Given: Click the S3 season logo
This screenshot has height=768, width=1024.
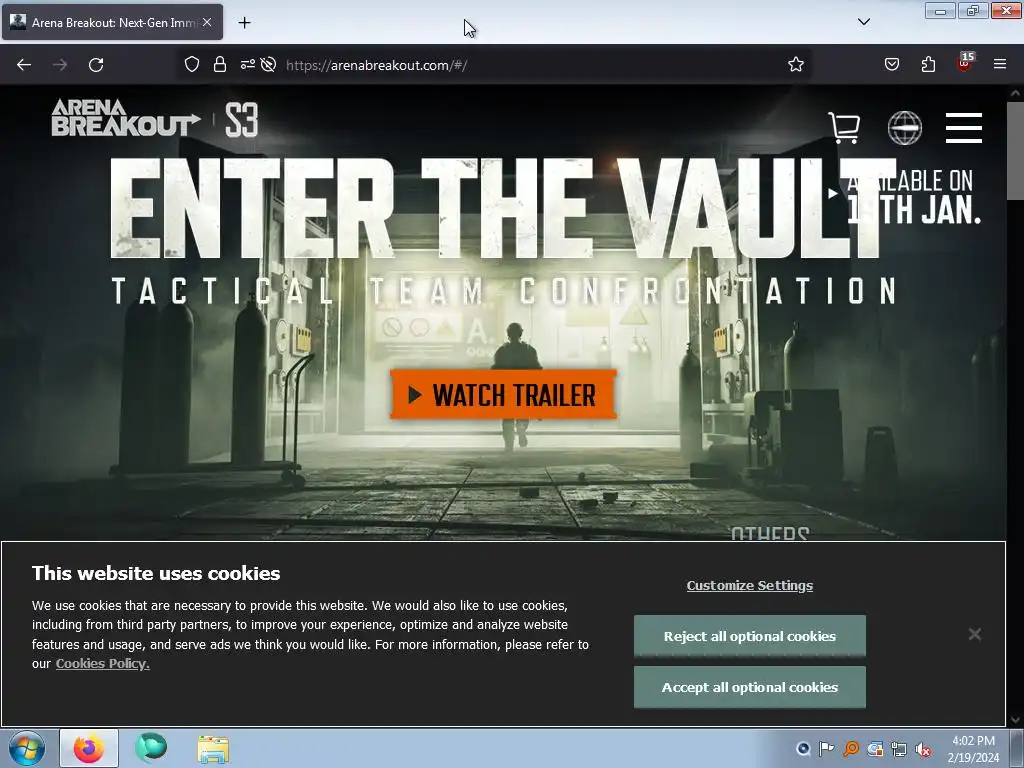Looking at the screenshot, I should click(242, 120).
